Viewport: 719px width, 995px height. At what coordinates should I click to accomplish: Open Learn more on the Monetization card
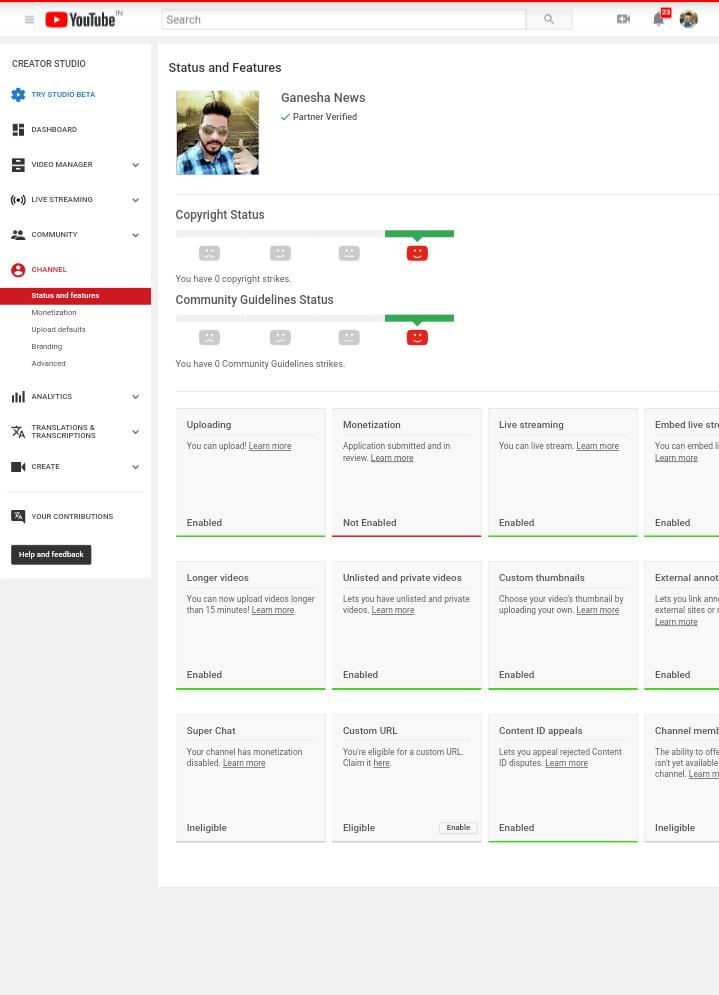click(392, 458)
